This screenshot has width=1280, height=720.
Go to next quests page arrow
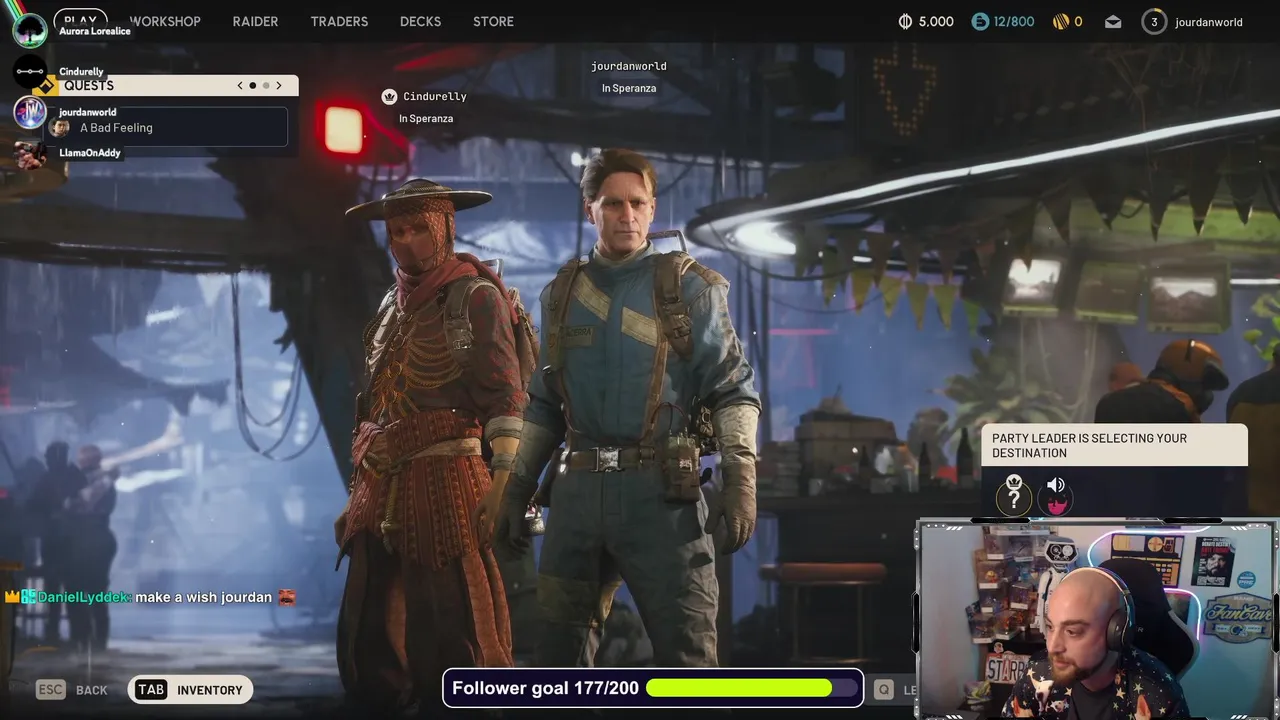coord(279,86)
